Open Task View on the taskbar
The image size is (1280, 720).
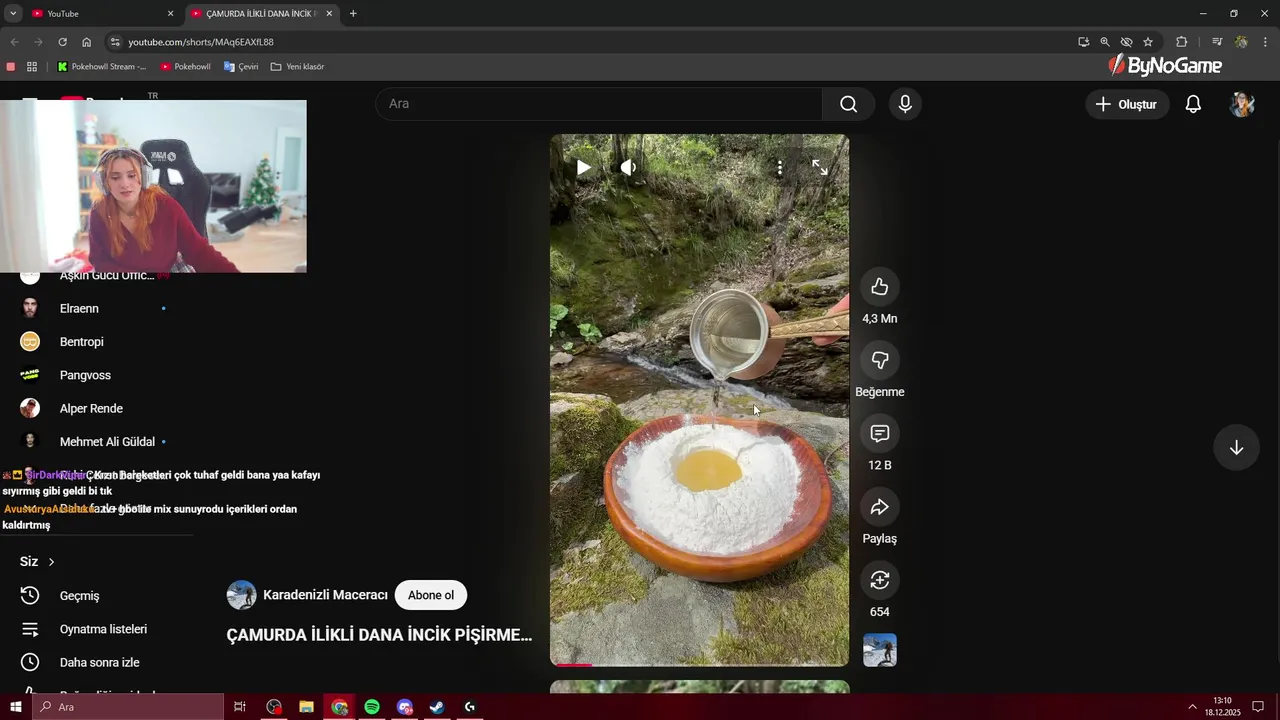[x=240, y=707]
